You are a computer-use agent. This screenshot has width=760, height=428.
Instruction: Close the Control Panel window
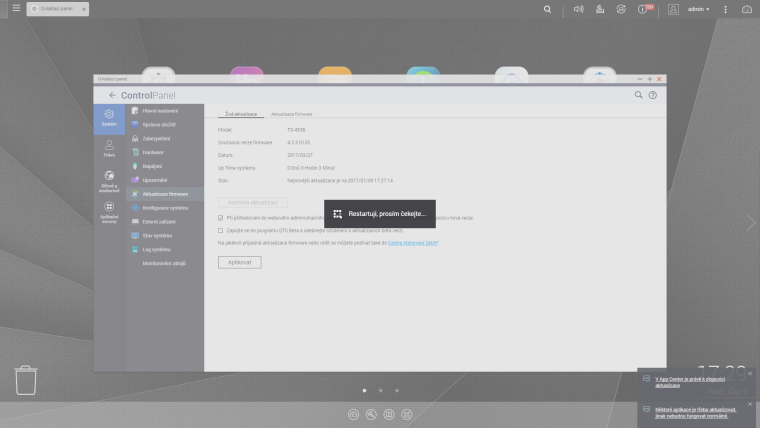(x=659, y=79)
